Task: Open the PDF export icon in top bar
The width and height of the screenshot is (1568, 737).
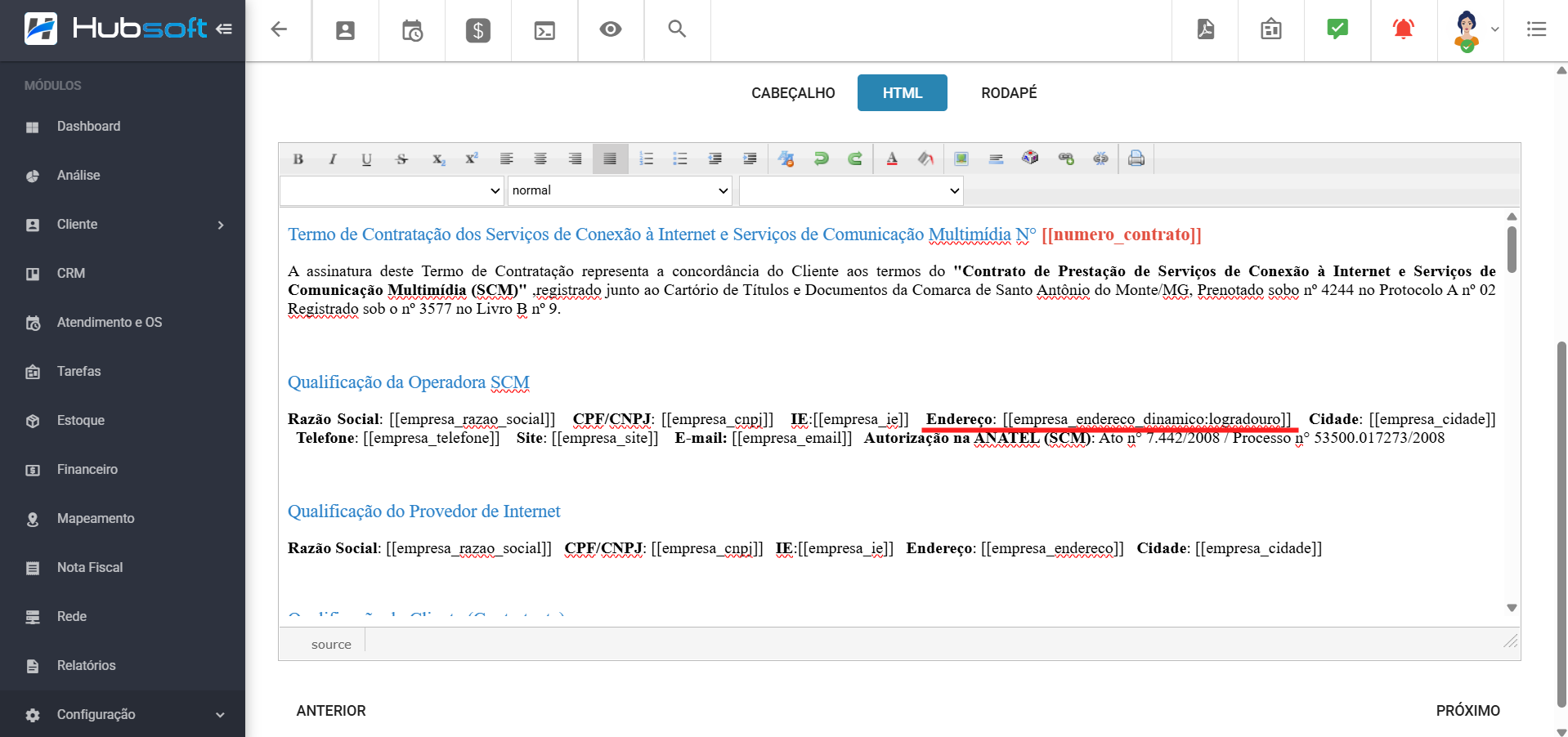Action: coord(1205,30)
